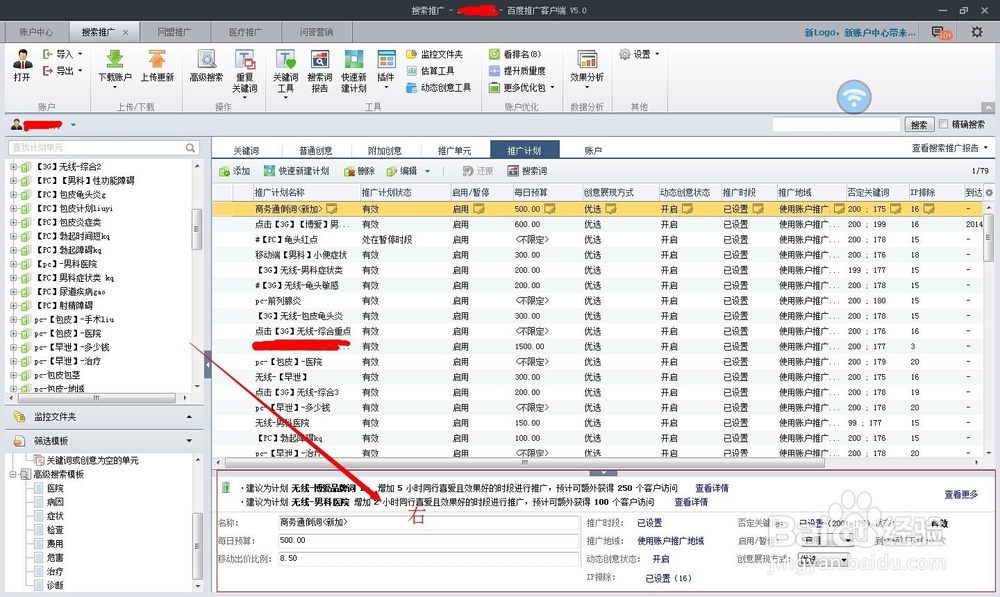Toggle the 精确搜索 checkbox

943,124
